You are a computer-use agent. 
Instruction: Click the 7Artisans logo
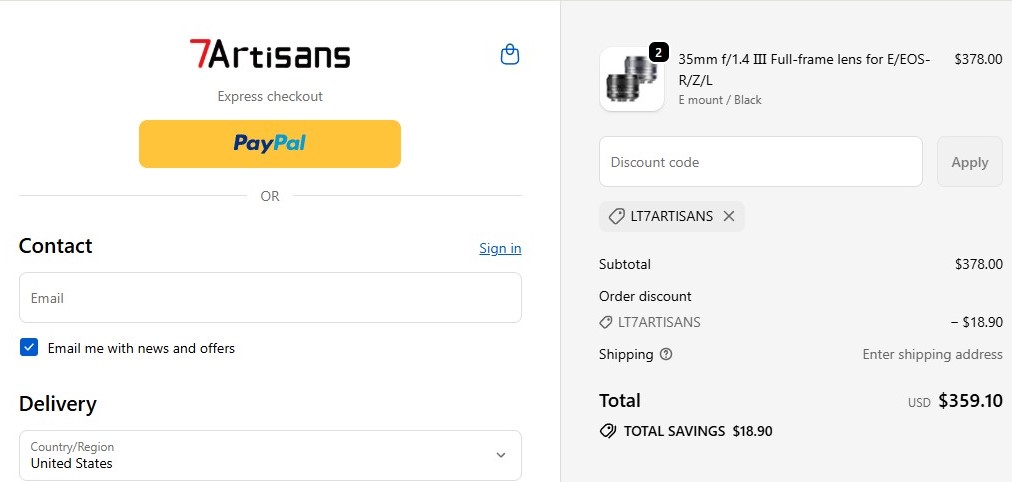coord(270,54)
